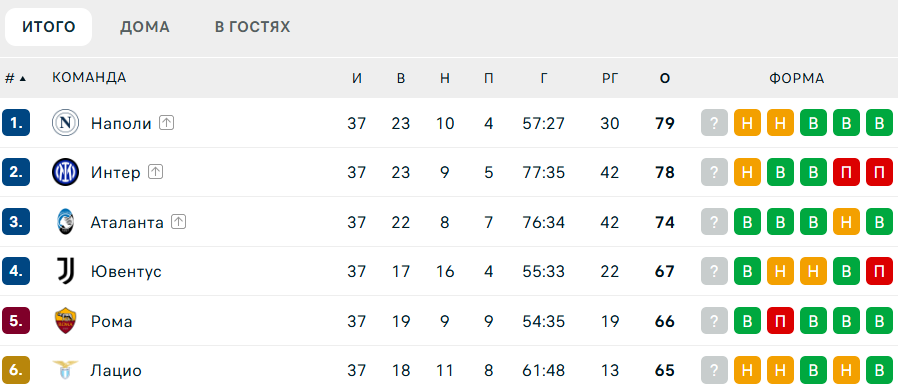Click the Inter club logo
The height and width of the screenshot is (387, 898).
coord(65,172)
